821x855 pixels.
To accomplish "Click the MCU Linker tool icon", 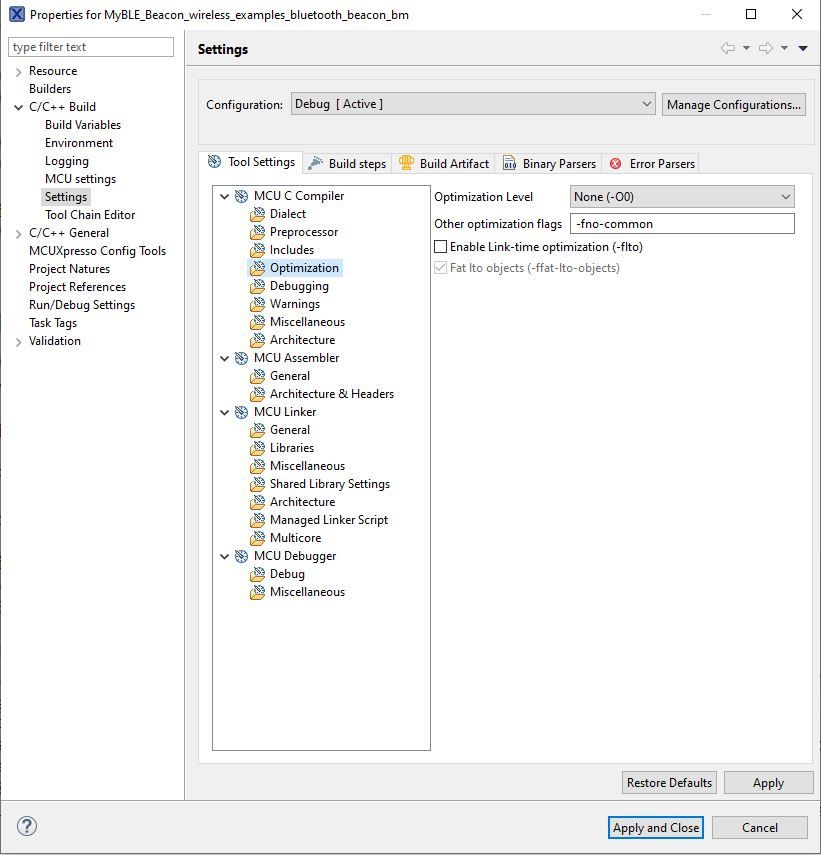I will [241, 412].
